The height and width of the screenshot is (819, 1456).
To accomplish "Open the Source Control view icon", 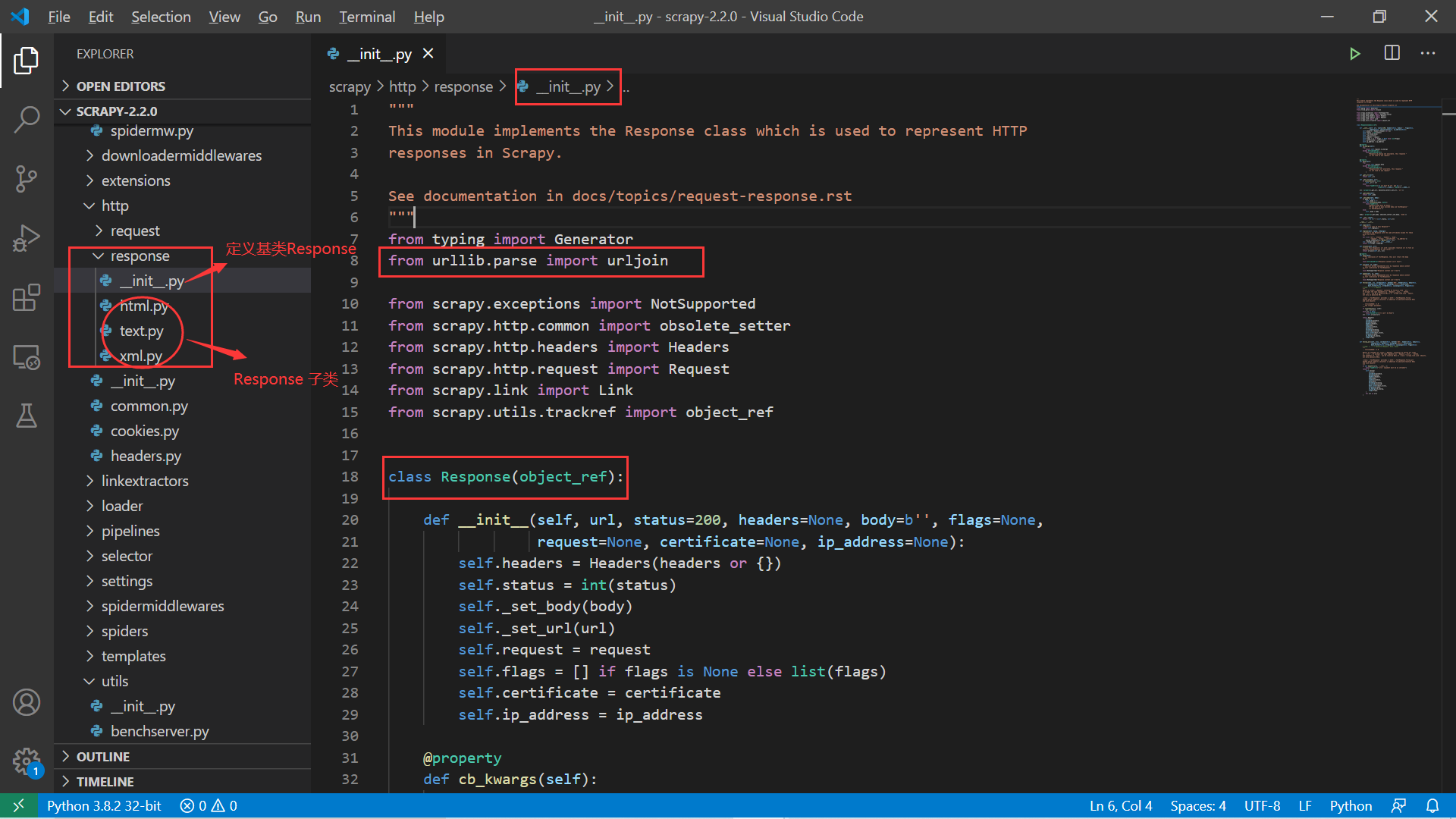I will tap(27, 179).
